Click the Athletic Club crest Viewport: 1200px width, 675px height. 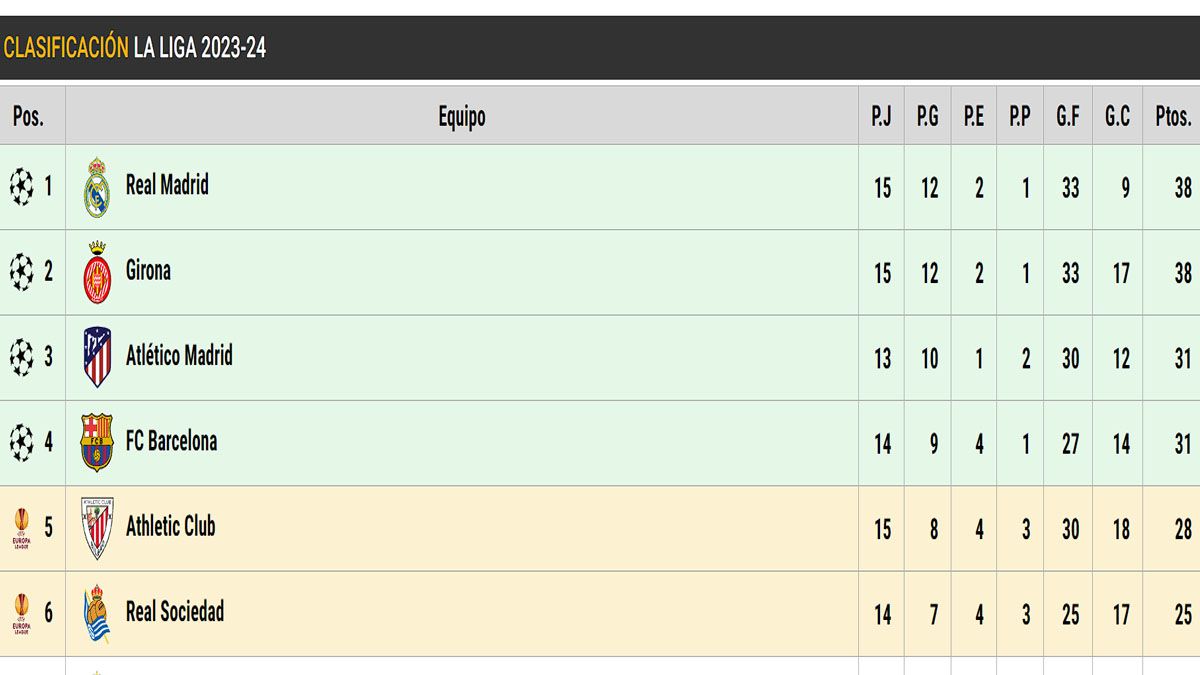(97, 527)
